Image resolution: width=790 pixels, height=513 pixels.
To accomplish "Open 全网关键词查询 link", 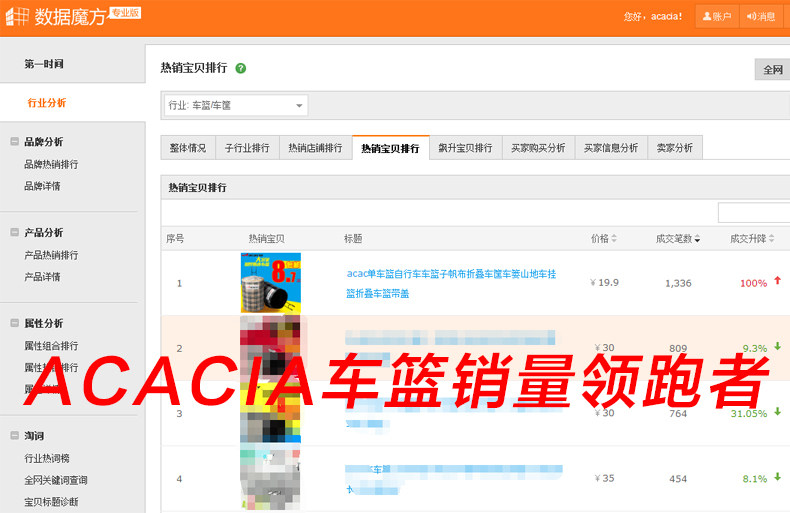I will click(56, 480).
